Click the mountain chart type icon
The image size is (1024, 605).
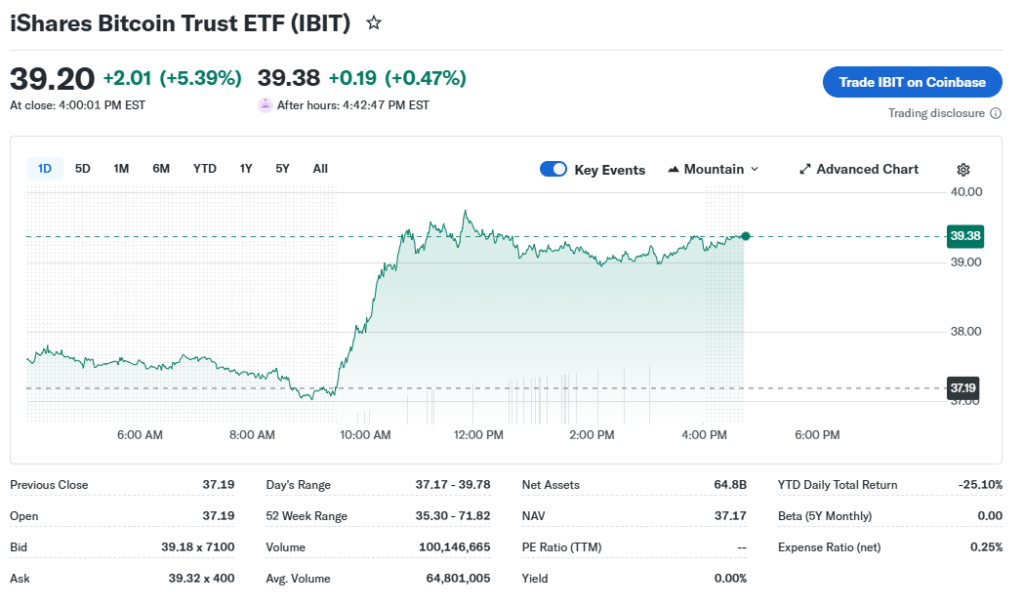673,170
